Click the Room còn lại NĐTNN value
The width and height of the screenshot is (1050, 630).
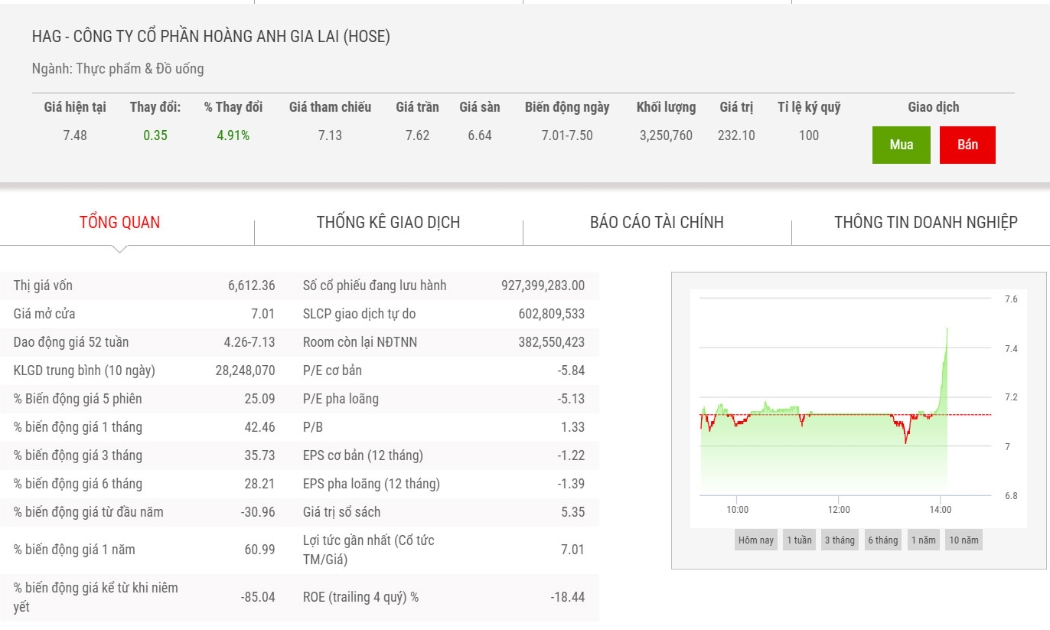[551, 342]
